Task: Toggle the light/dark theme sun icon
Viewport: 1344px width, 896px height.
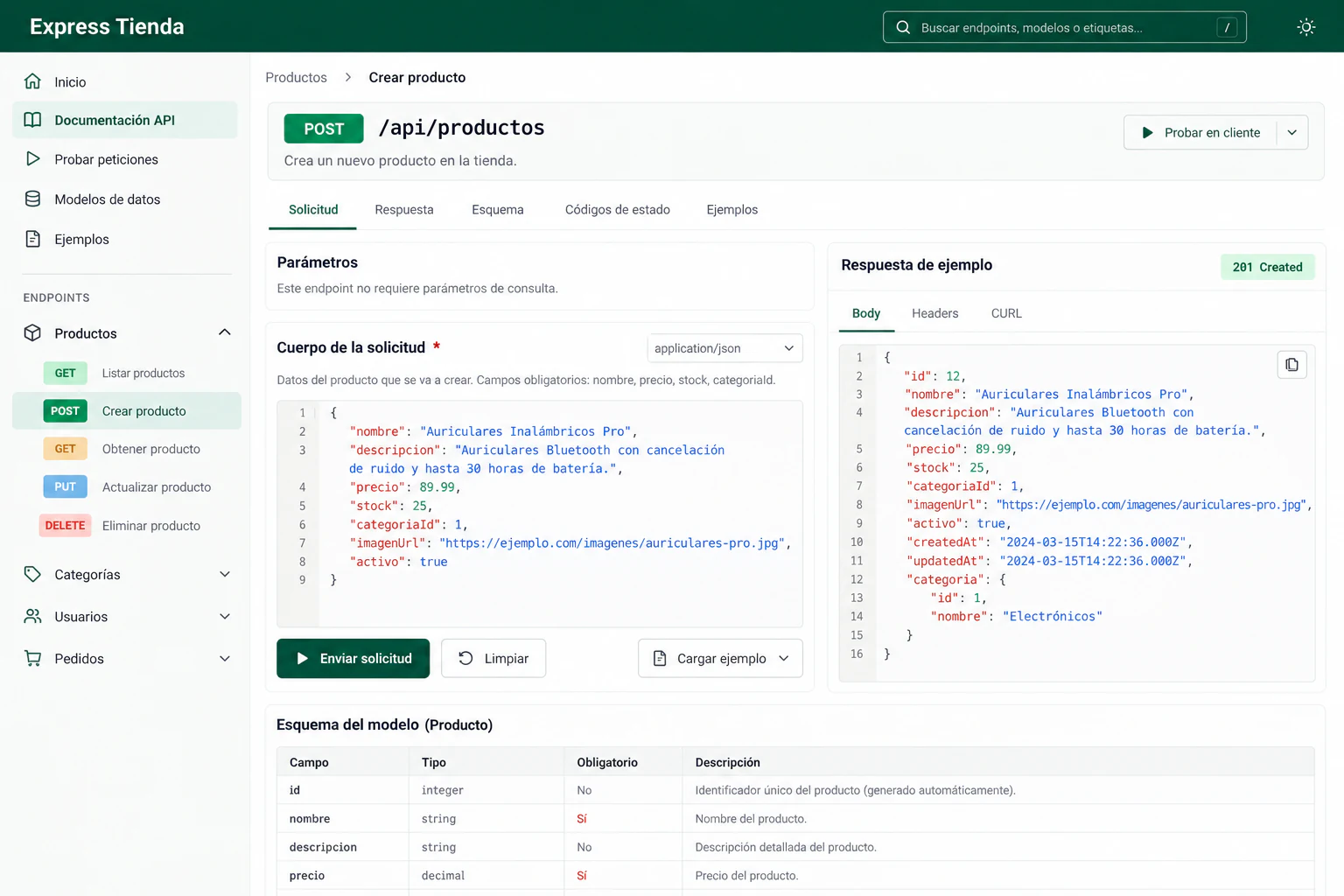Action: point(1305,27)
